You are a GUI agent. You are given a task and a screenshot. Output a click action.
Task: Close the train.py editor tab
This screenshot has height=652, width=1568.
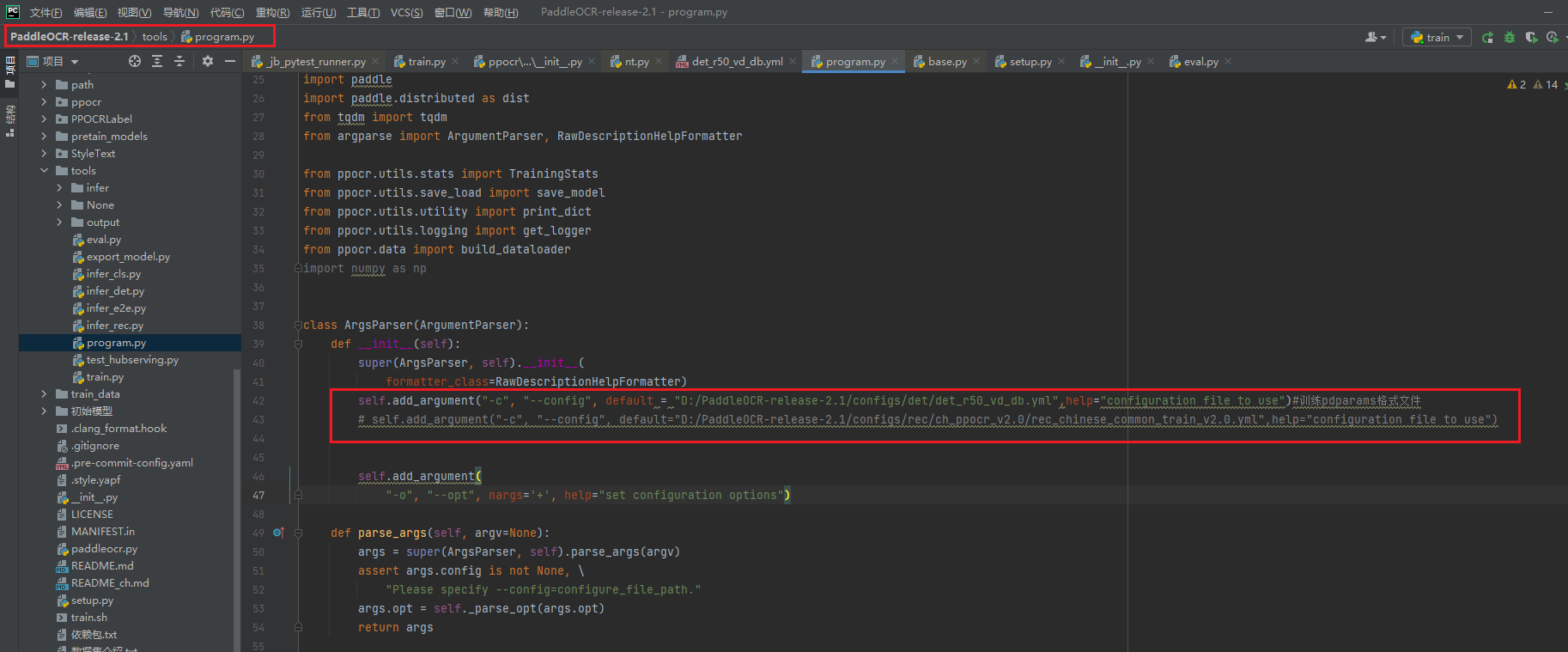[455, 61]
